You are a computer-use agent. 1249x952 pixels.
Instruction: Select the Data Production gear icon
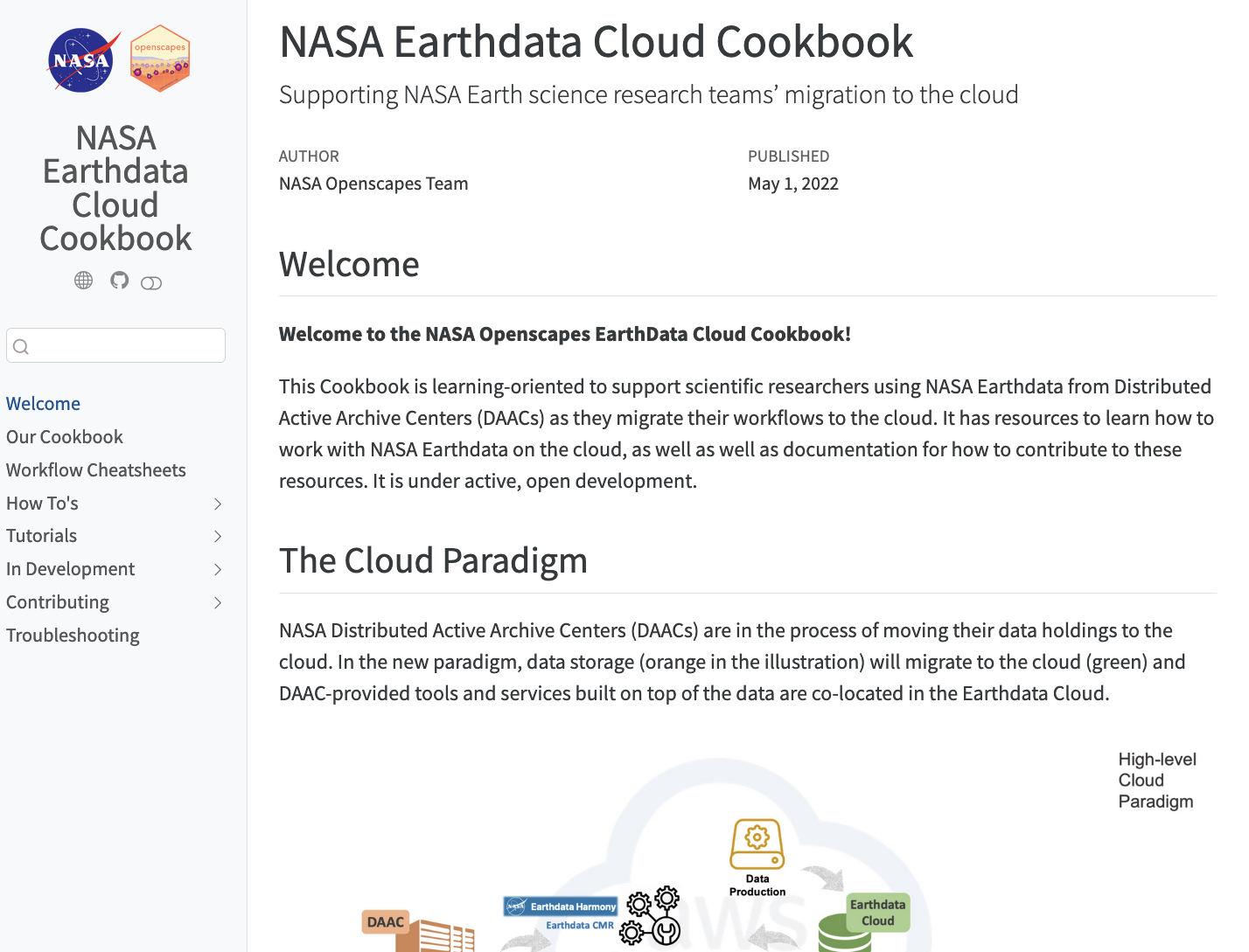click(x=756, y=837)
